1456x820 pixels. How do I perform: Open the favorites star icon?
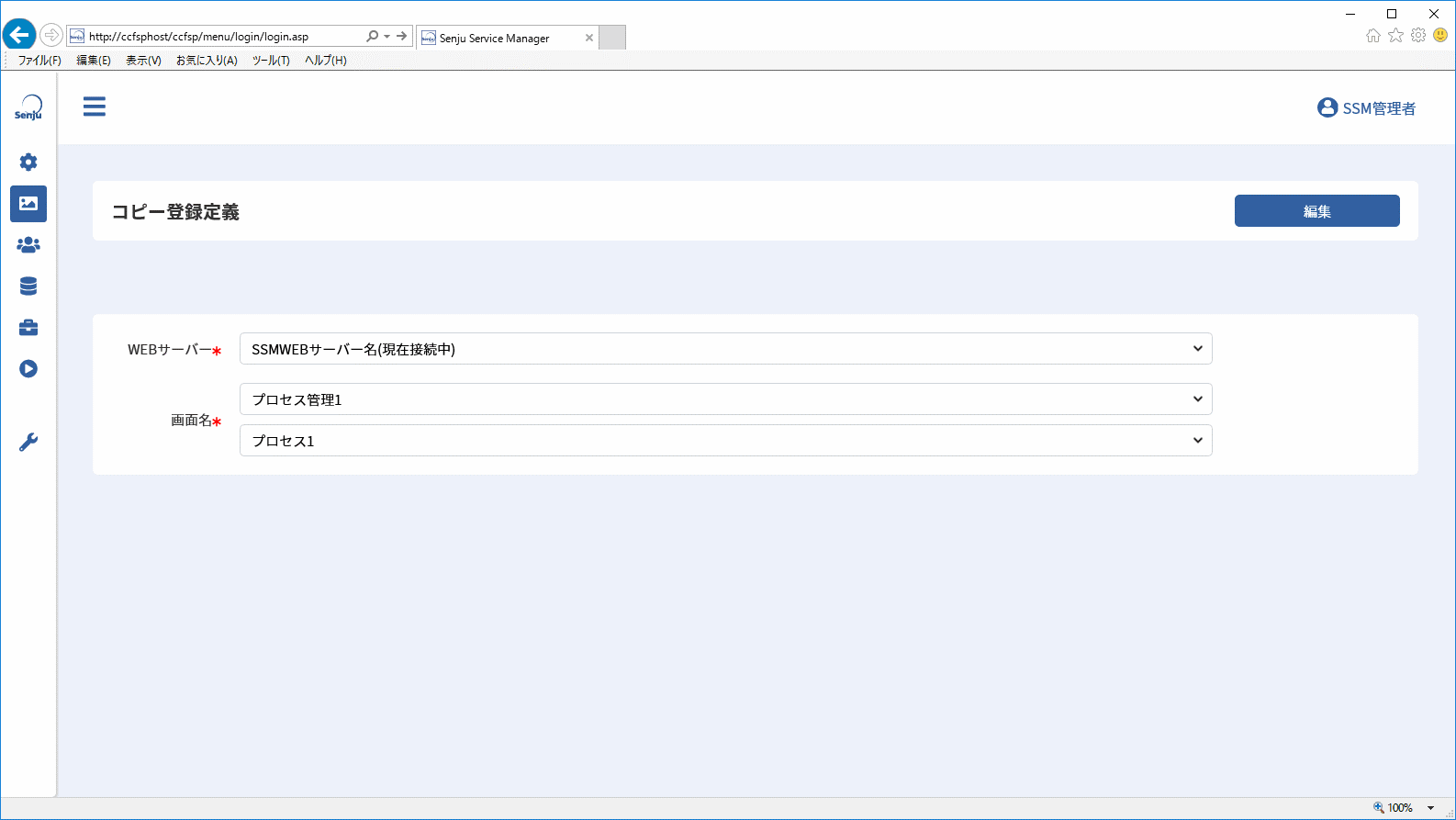click(x=1395, y=36)
